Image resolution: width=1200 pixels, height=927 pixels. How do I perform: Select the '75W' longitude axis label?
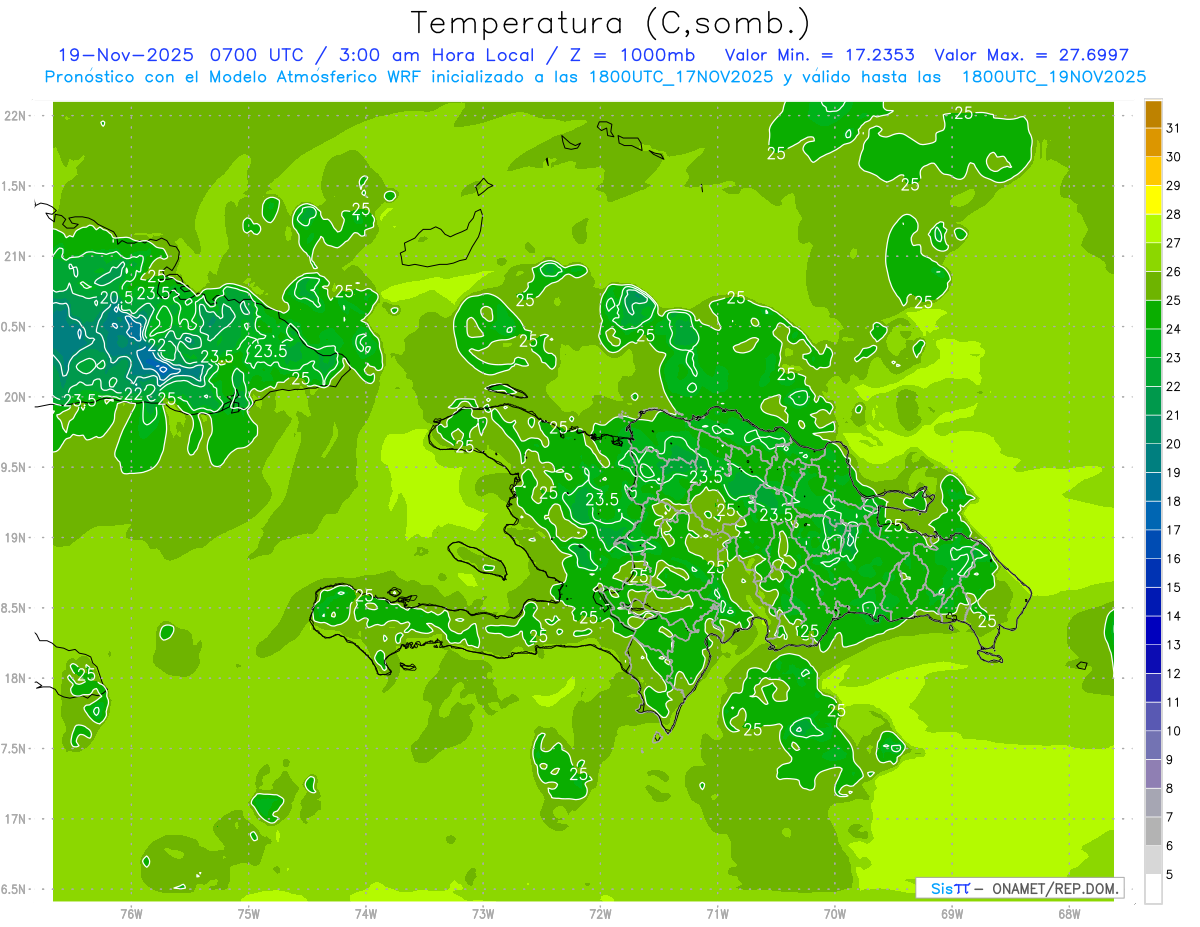coord(249,914)
